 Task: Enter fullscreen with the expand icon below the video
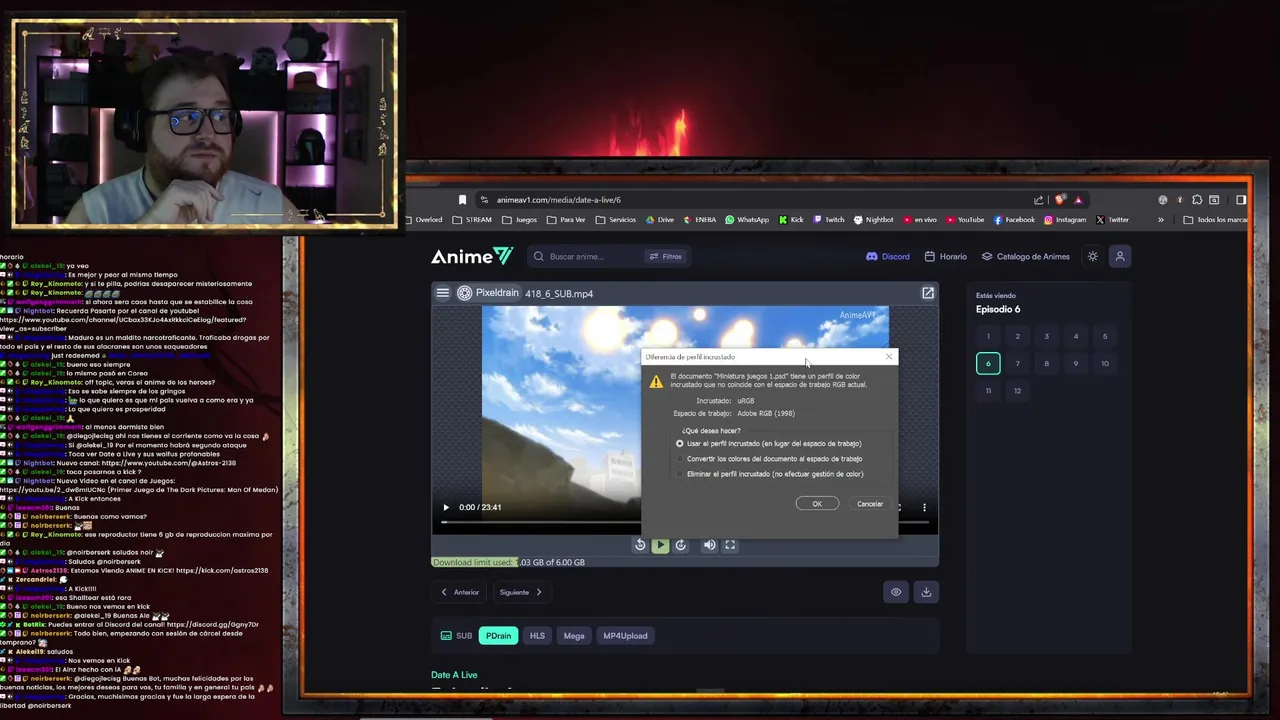tap(730, 545)
